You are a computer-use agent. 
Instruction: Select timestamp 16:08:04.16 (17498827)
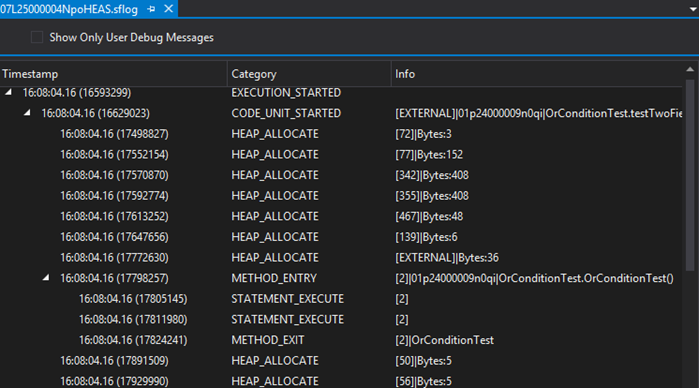click(x=114, y=134)
